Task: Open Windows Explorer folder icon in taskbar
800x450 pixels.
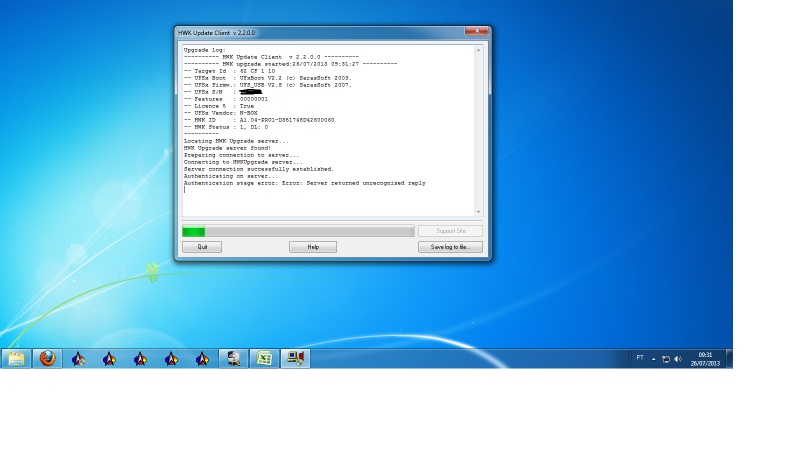Action: (16, 359)
